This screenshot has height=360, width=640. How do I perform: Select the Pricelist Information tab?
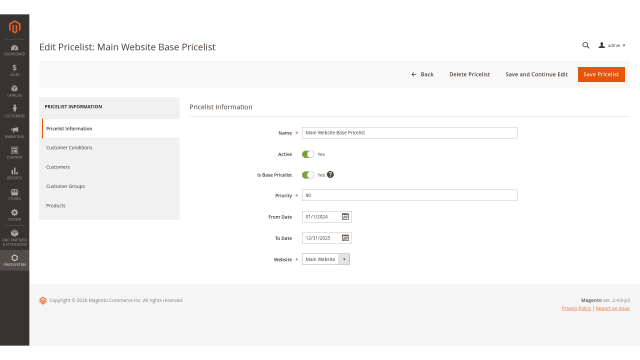point(111,129)
